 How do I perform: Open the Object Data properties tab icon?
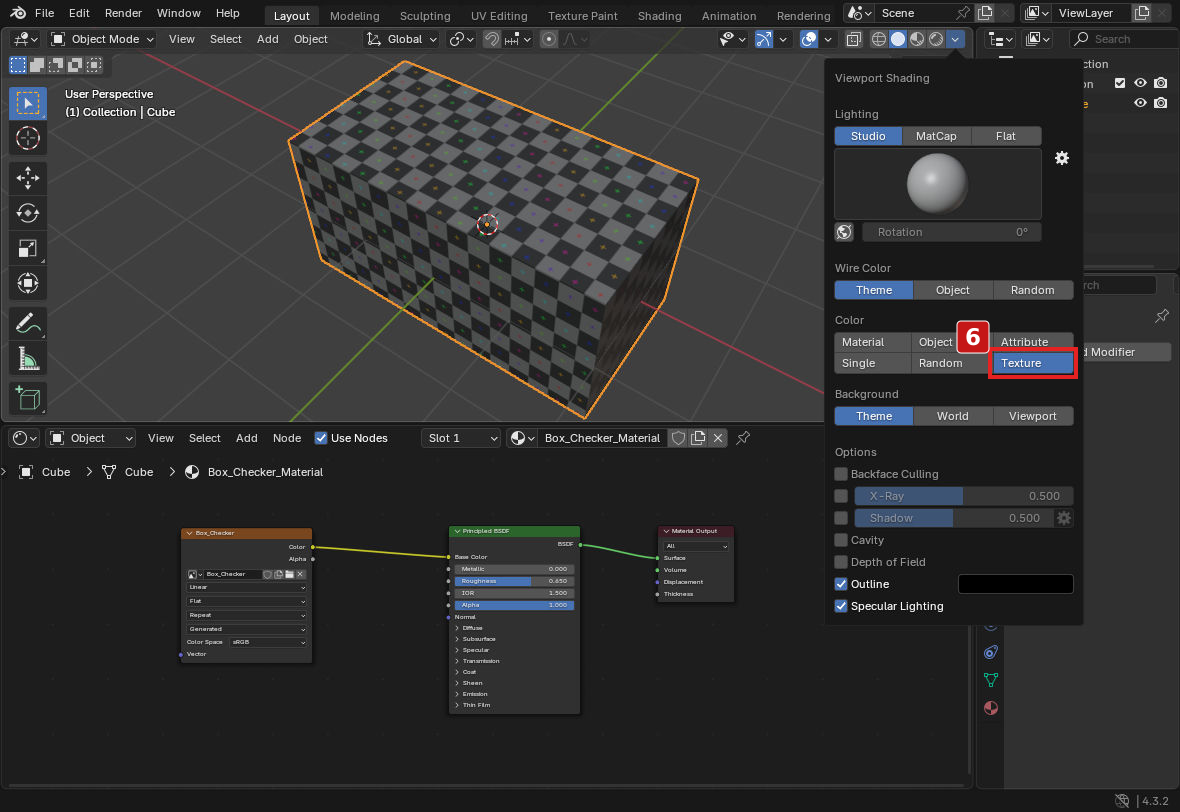click(991, 680)
